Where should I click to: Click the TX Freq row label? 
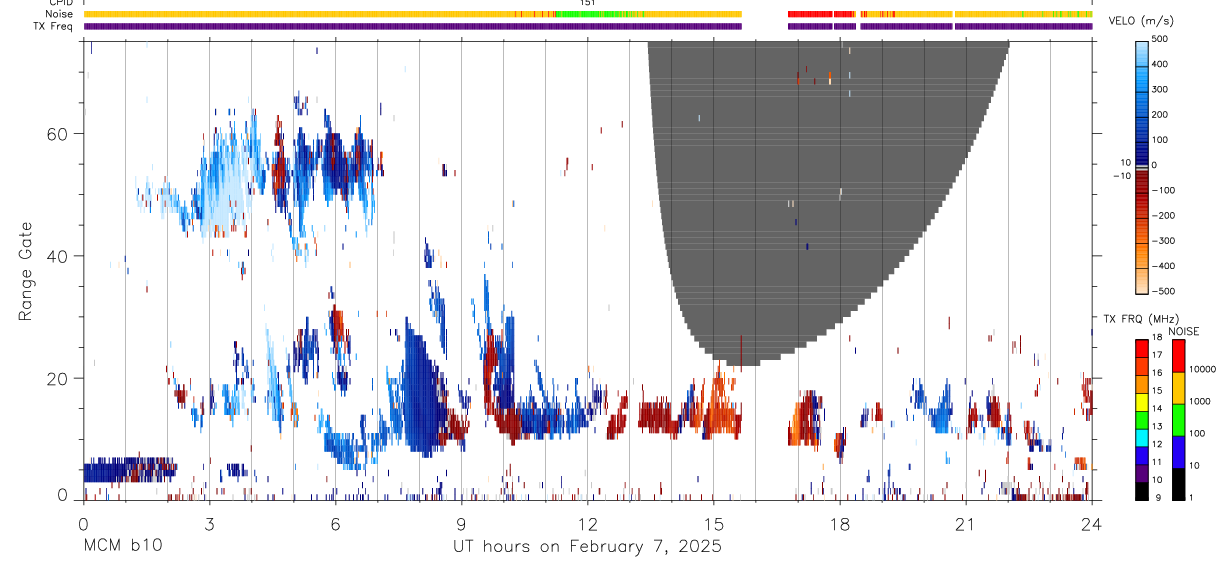pos(53,25)
